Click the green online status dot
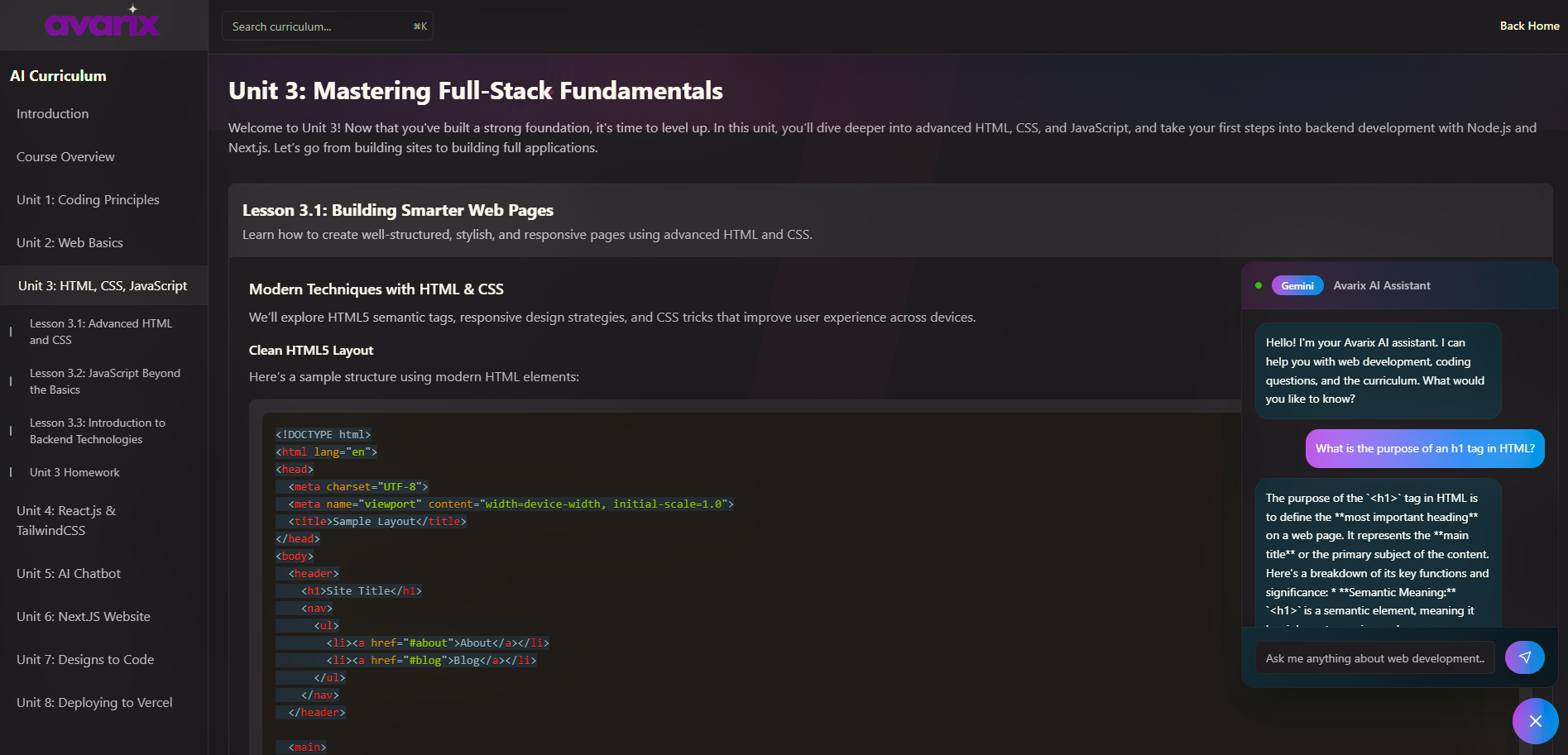Viewport: 1568px width, 755px height. coord(1259,284)
